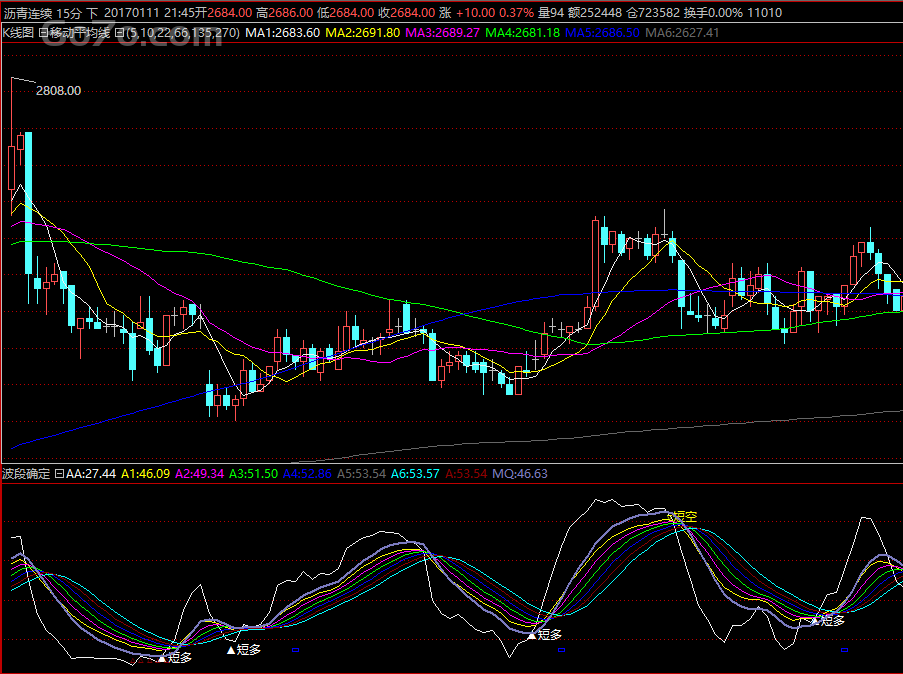Collapse the 移动平均线 indicator box
903x674 pixels.
(x=44, y=33)
